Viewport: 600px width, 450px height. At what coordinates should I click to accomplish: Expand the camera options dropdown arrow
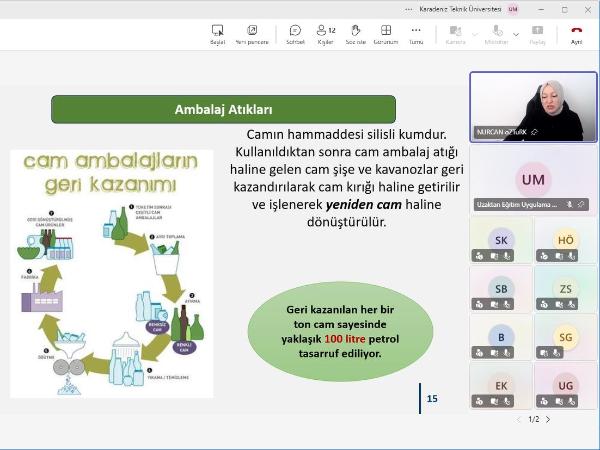click(474, 34)
